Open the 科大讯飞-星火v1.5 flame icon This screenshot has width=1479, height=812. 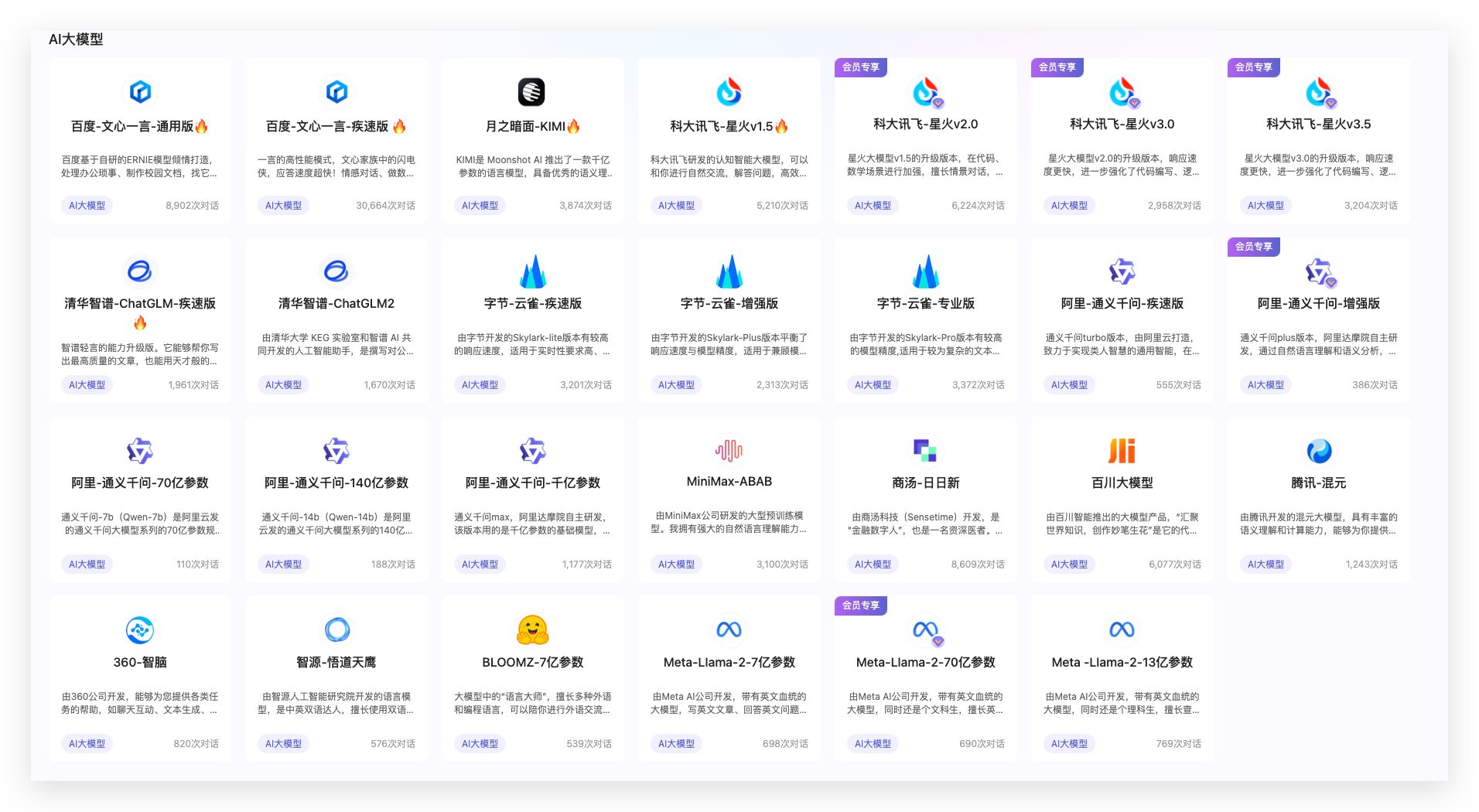coord(729,92)
